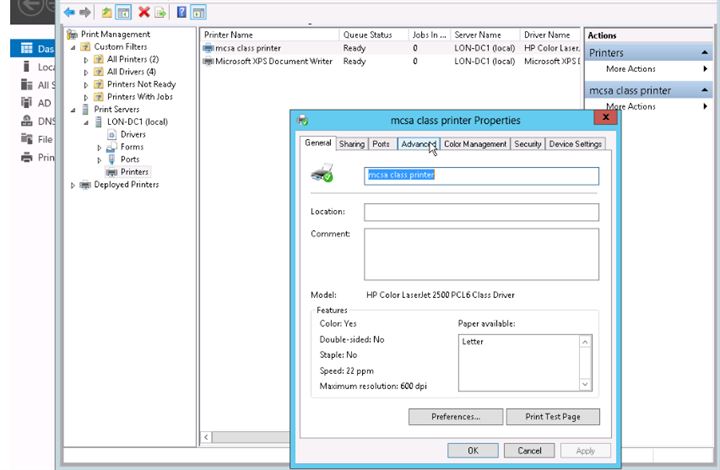This screenshot has height=470, width=720.
Task: Click the Comment text box
Action: click(482, 254)
